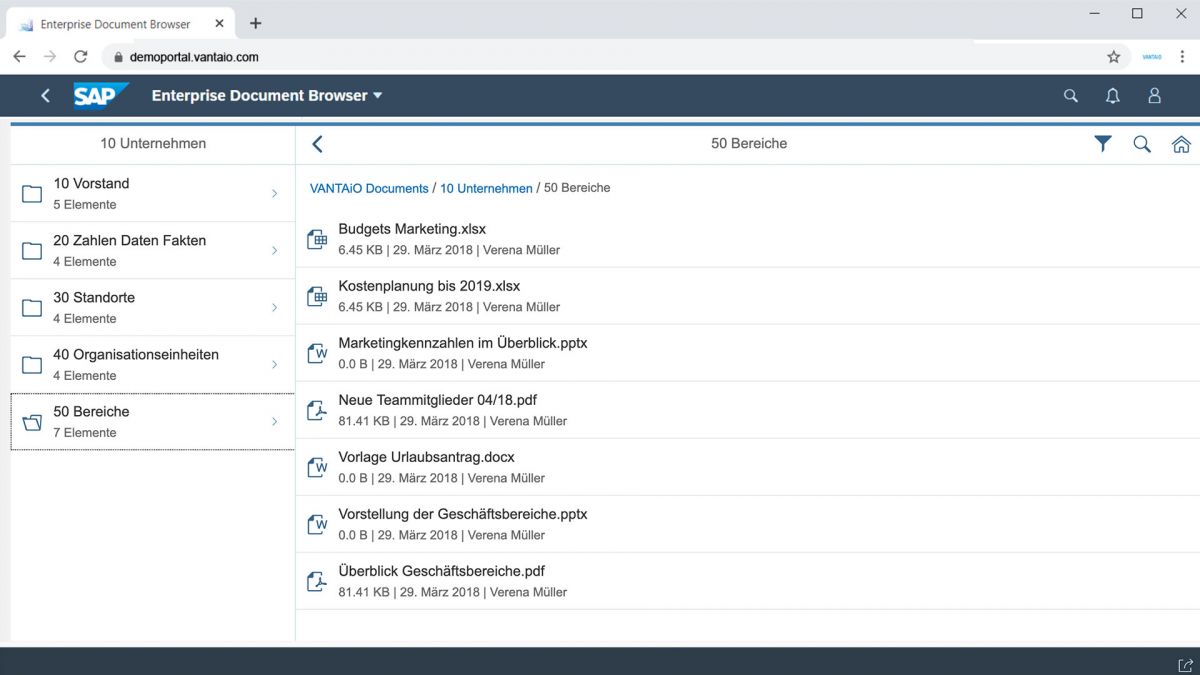
Task: Click the 10 Vorstand folder icon
Action: [x=32, y=194]
